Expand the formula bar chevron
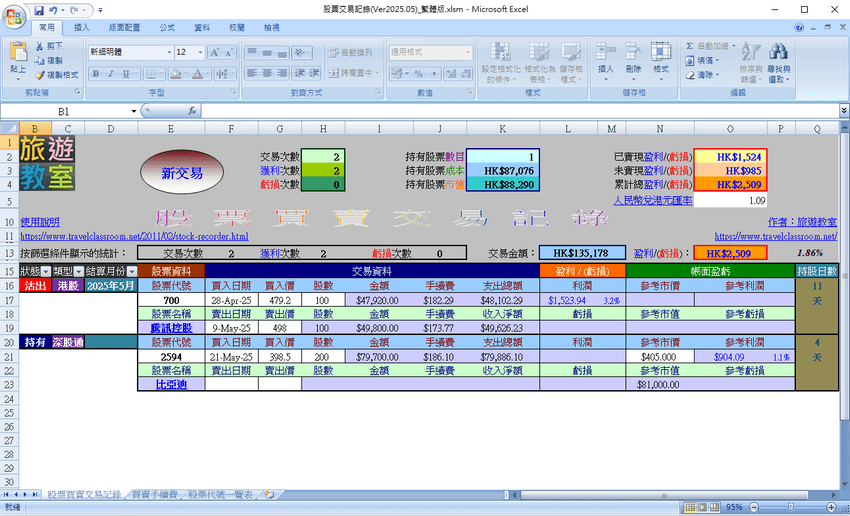Screen dimensions: 850x516 click(x=844, y=111)
